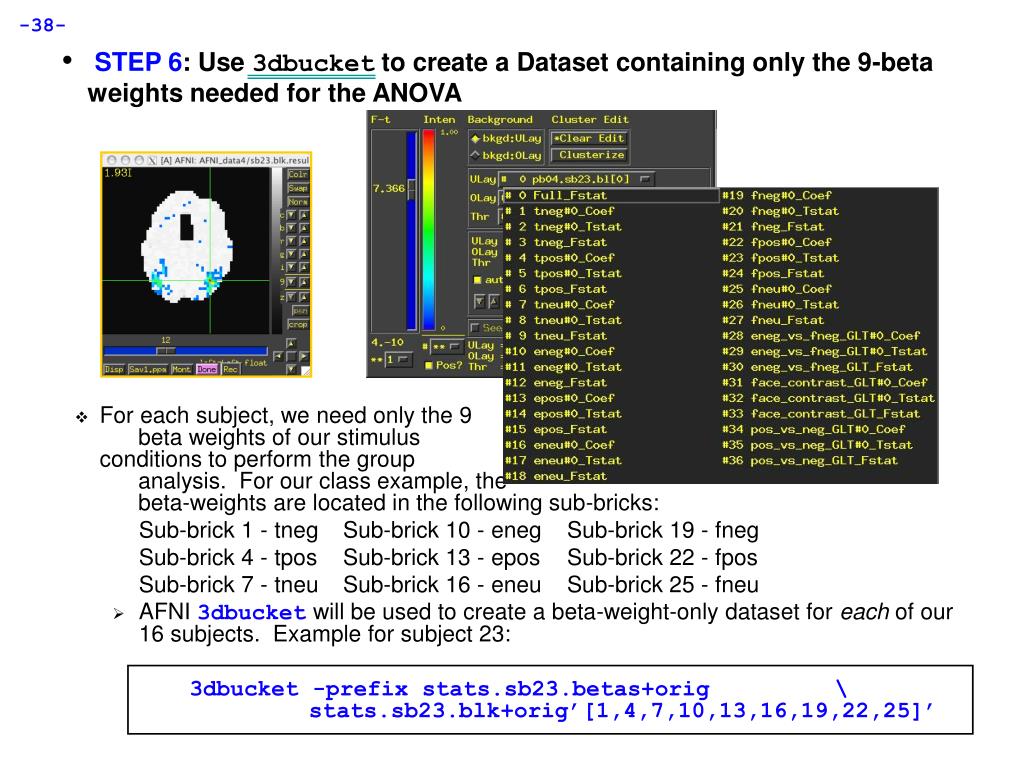Click the rotate 'r' up arrow

pos(304,241)
